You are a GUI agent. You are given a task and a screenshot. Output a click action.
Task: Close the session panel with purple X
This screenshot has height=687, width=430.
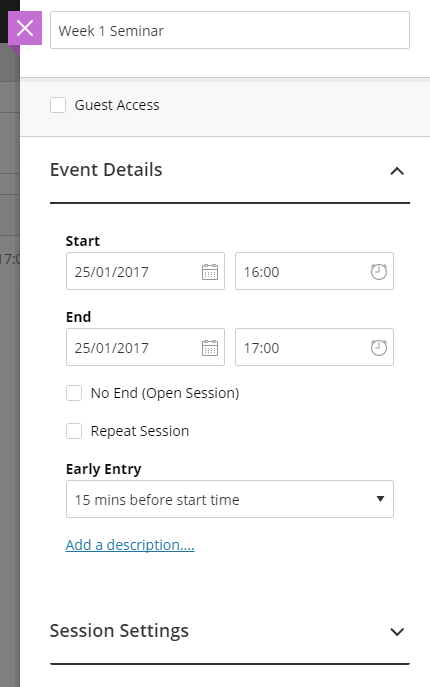[x=25, y=28]
